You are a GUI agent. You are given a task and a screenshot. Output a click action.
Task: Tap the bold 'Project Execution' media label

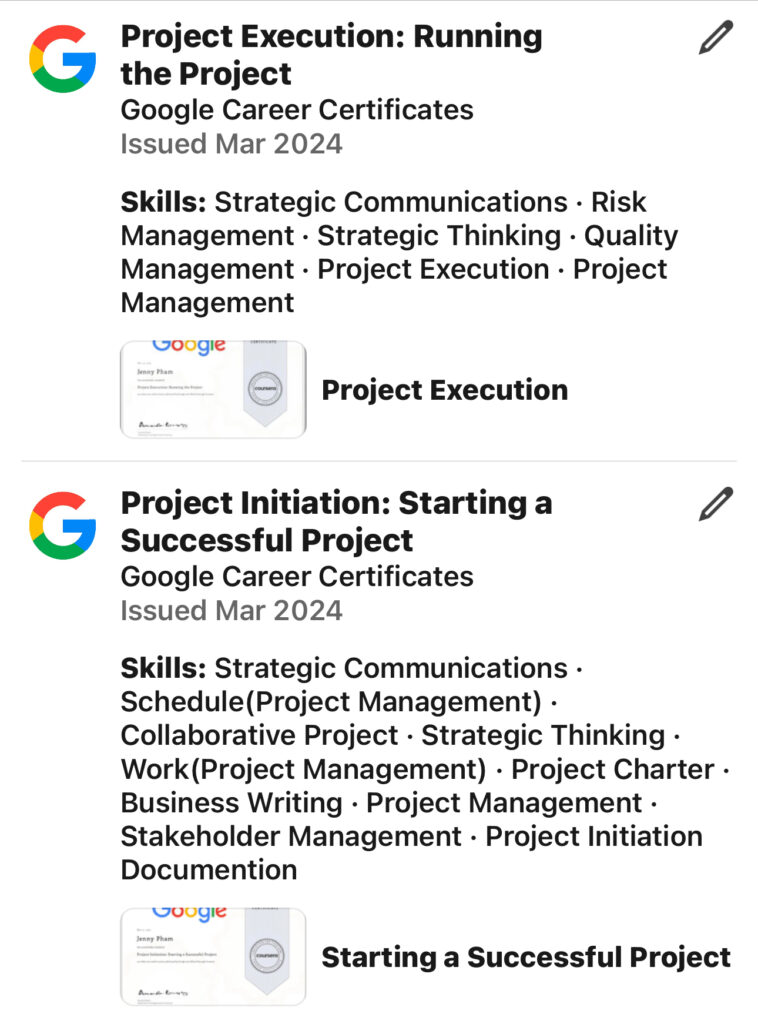pyautogui.click(x=445, y=390)
